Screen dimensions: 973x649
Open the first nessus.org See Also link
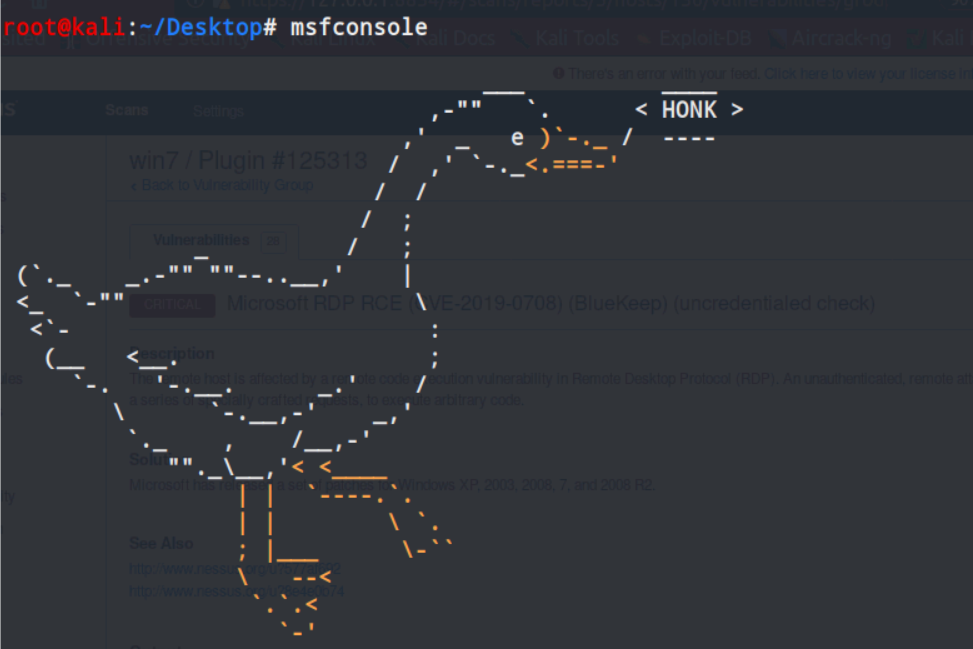pos(235,569)
